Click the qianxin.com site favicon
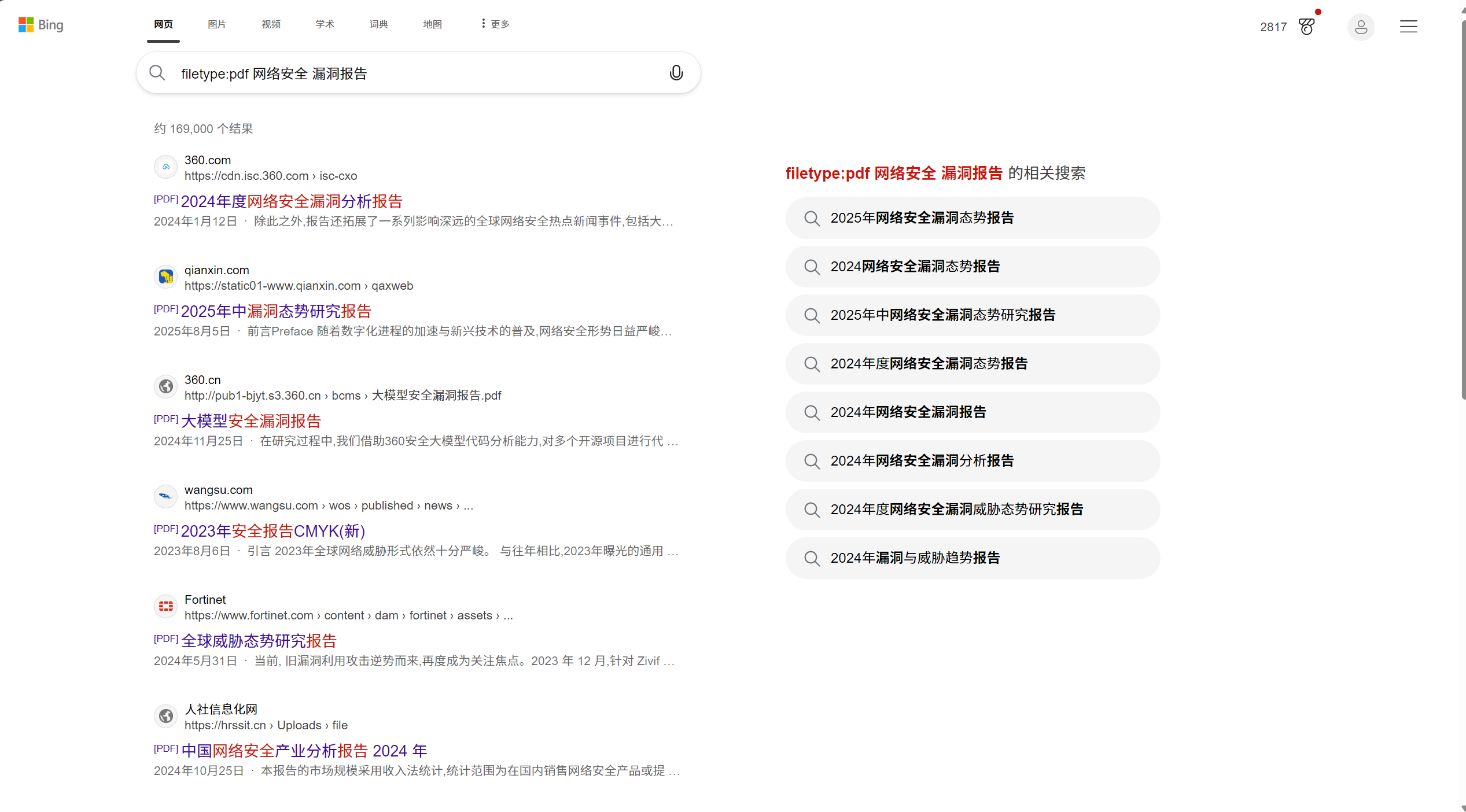 (165, 276)
